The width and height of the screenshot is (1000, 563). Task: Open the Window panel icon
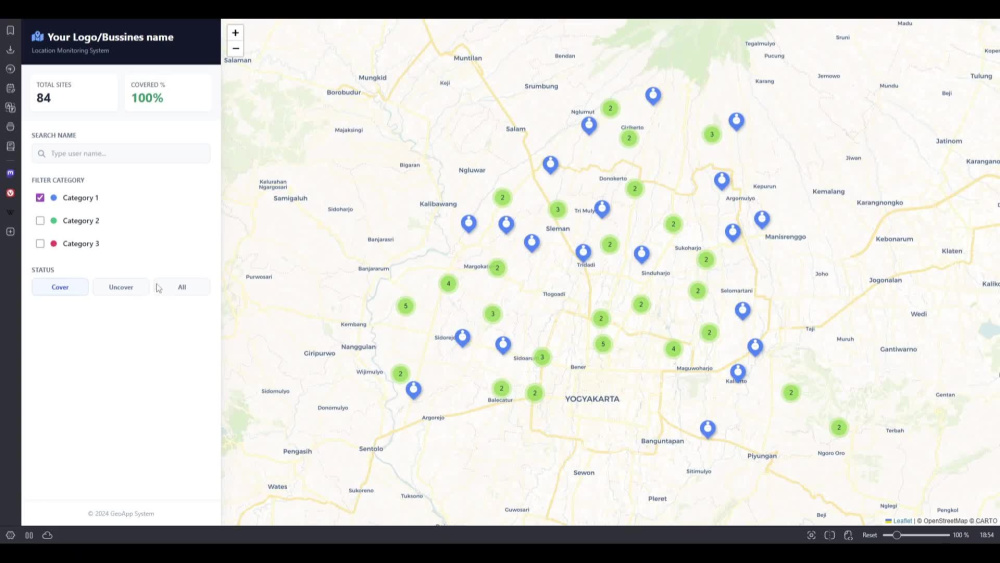click(x=10, y=126)
